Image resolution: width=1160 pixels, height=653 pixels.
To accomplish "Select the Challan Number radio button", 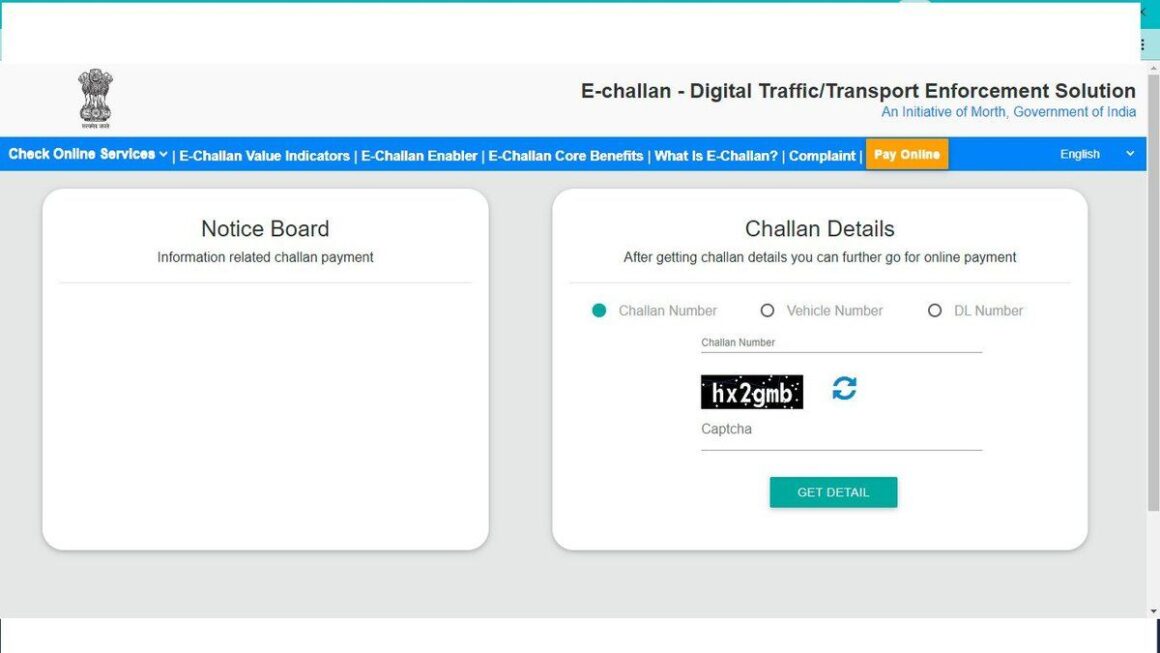I will tap(599, 310).
